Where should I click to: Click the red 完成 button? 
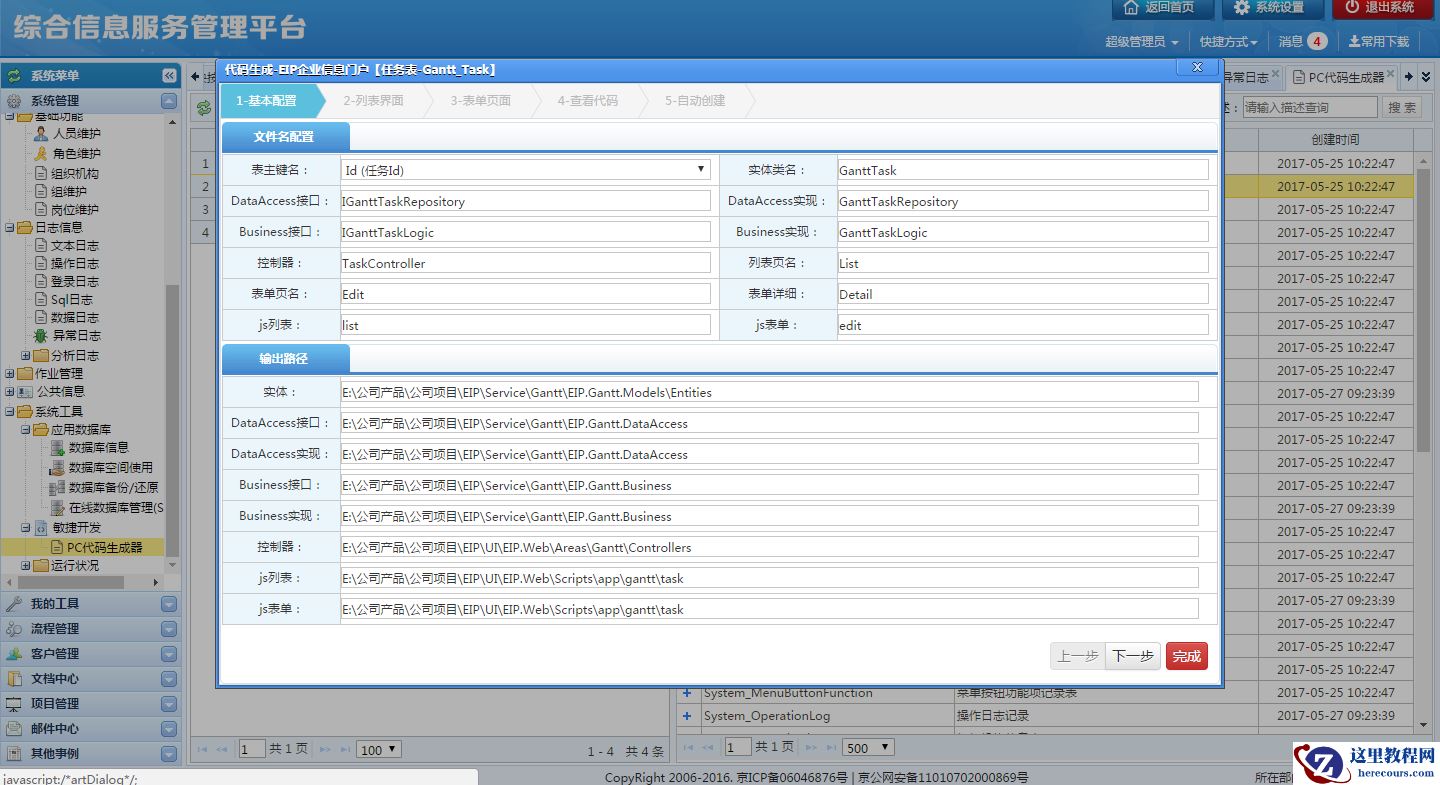(1186, 656)
